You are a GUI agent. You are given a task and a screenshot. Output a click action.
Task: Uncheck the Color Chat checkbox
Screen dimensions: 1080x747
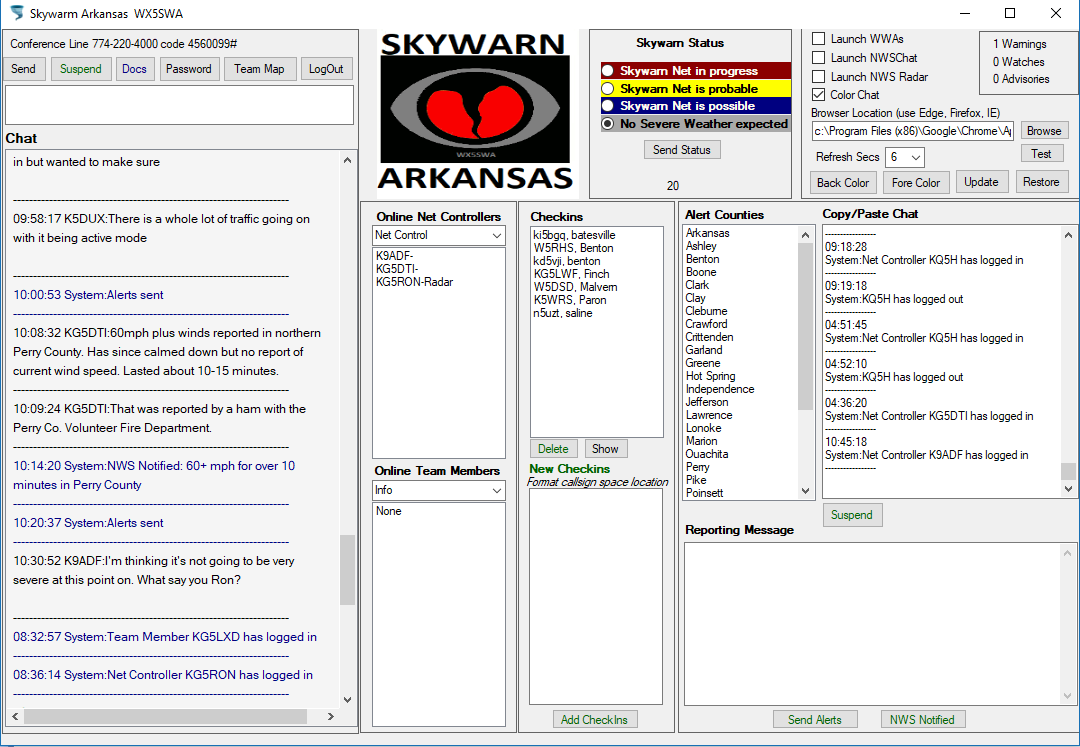(819, 95)
